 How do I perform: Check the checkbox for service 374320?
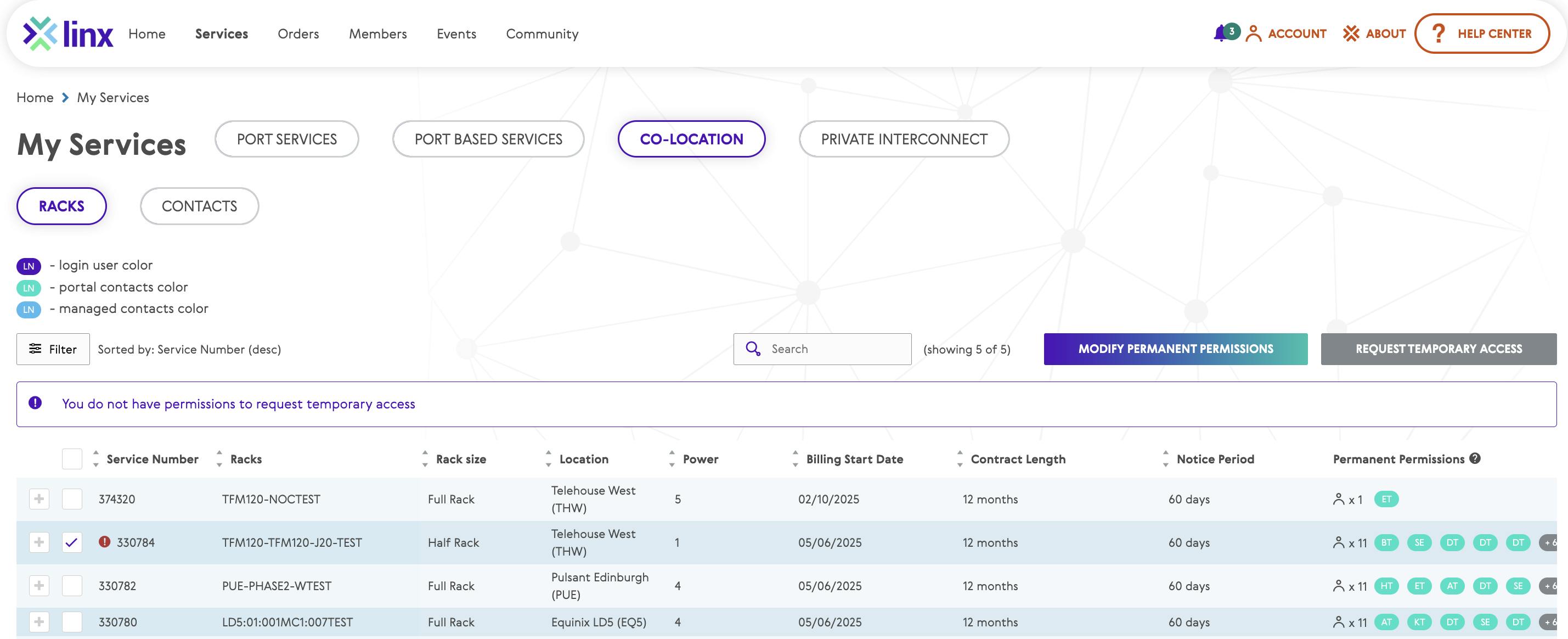pos(72,499)
